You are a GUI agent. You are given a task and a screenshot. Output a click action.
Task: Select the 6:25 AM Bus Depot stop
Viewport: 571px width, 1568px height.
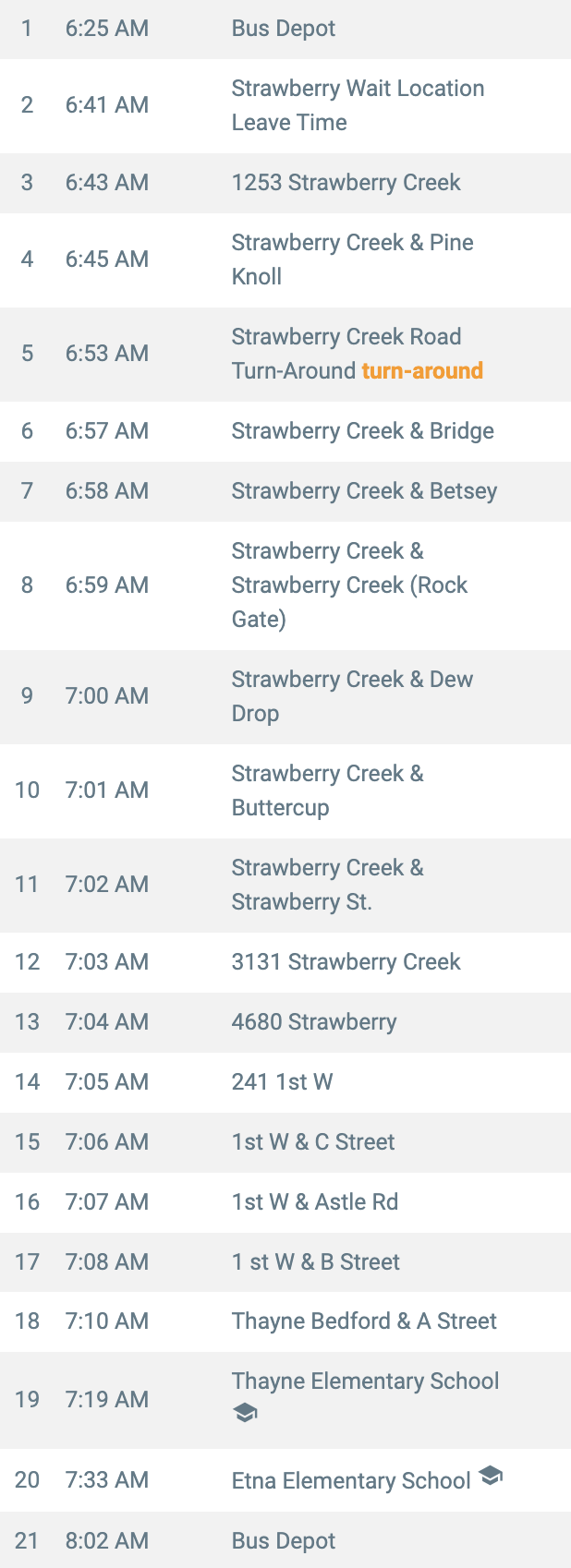tap(285, 30)
